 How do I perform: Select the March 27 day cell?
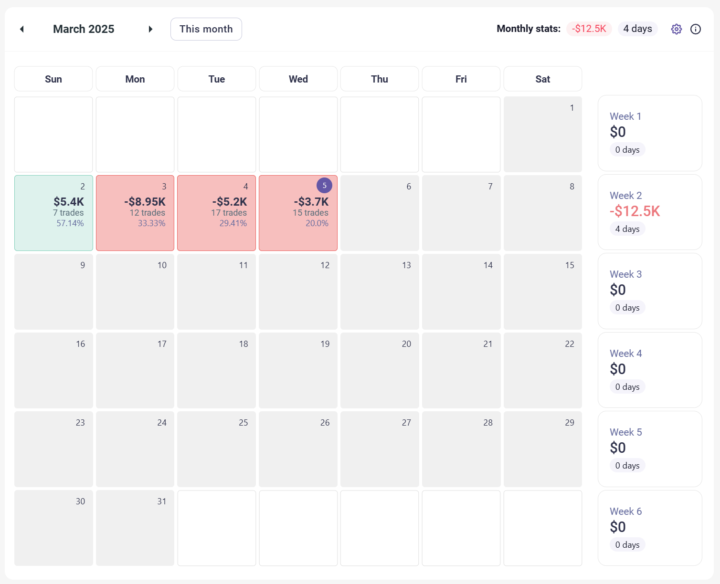click(379, 449)
